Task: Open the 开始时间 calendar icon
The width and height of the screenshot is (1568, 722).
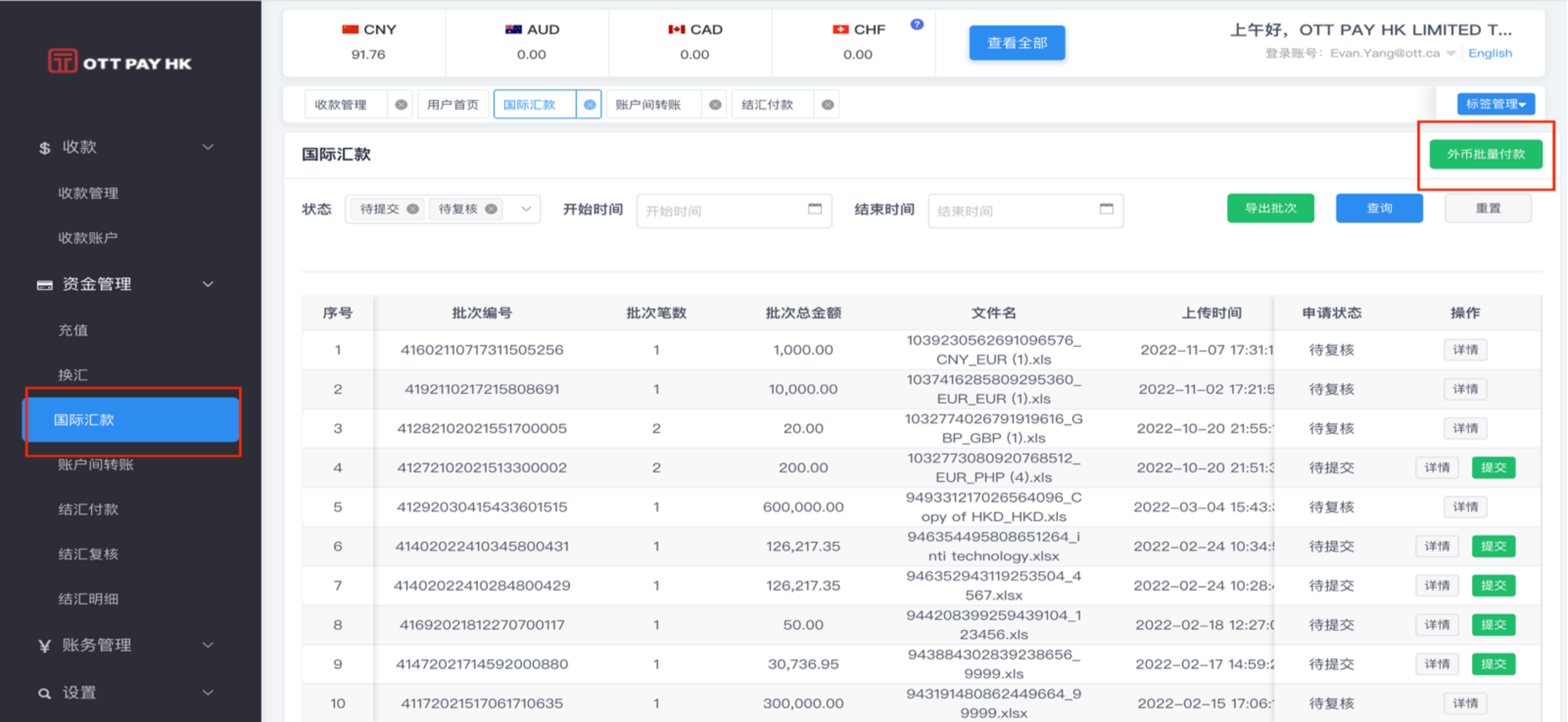Action: coord(815,209)
